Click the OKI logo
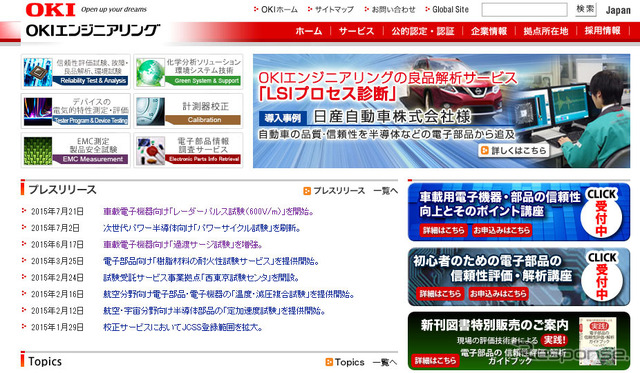 pos(51,9)
